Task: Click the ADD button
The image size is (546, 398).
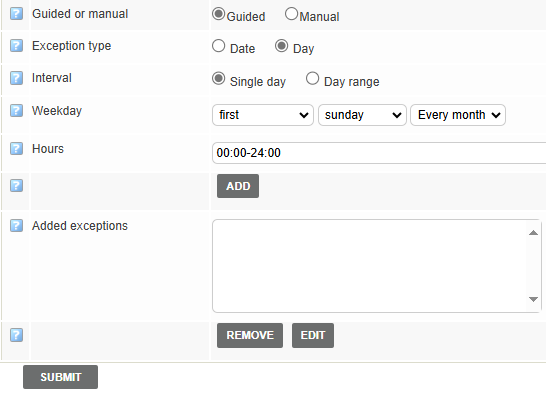Action: click(238, 186)
